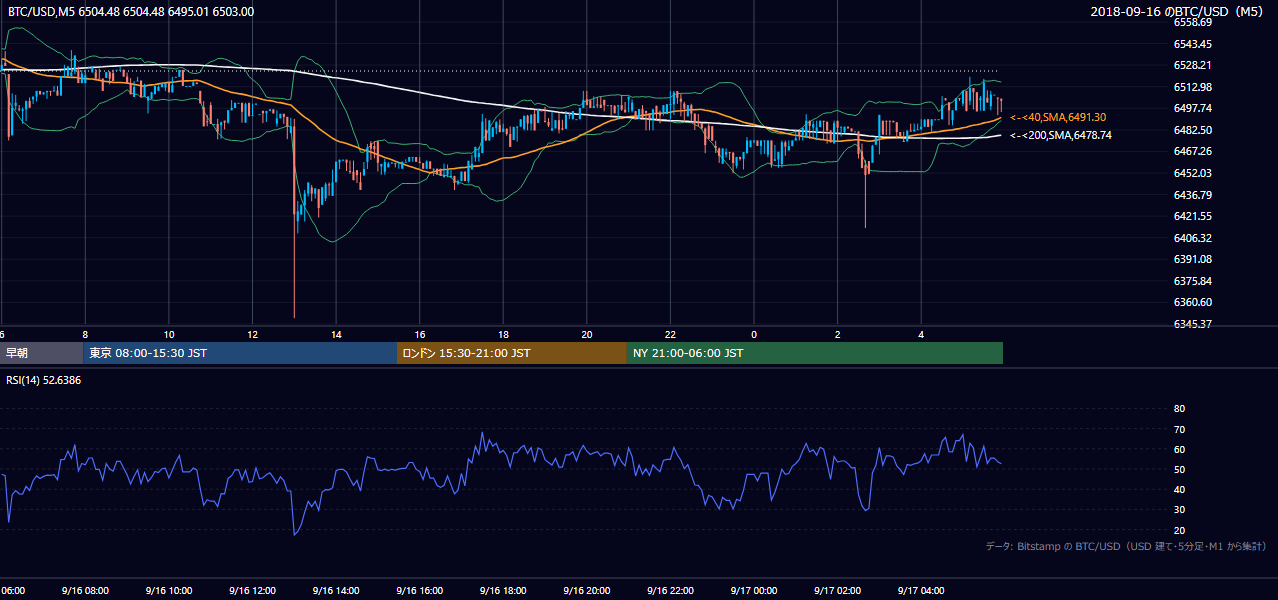The height and width of the screenshot is (600, 1278).
Task: Click RSI axis level 50
Action: pyautogui.click(x=1179, y=469)
